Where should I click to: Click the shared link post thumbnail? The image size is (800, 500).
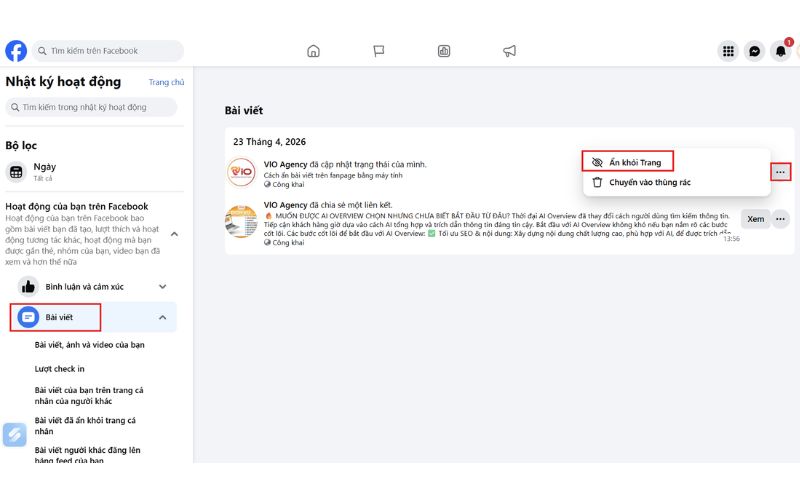click(241, 221)
